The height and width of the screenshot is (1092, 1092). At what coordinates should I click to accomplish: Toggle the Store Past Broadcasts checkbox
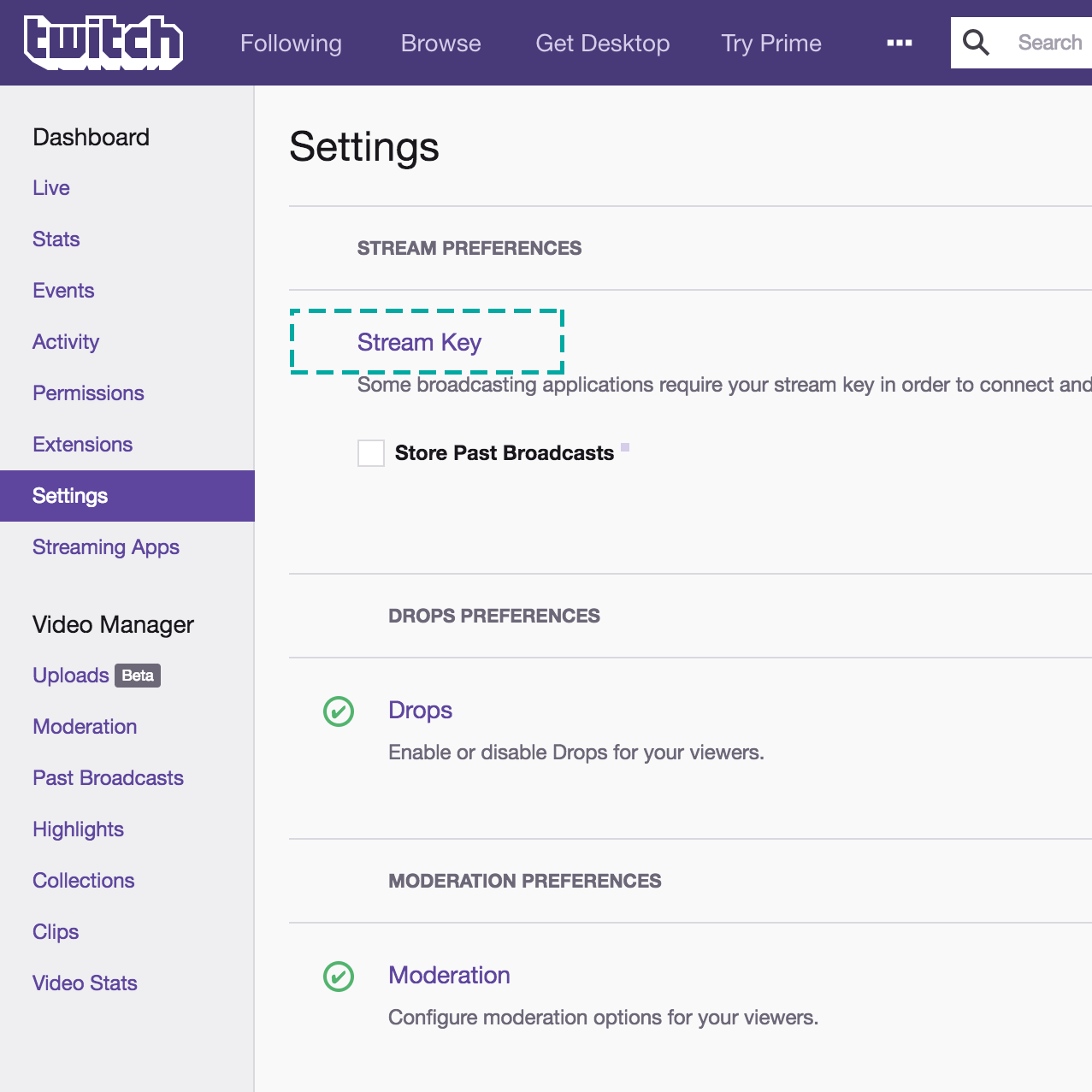pos(371,453)
